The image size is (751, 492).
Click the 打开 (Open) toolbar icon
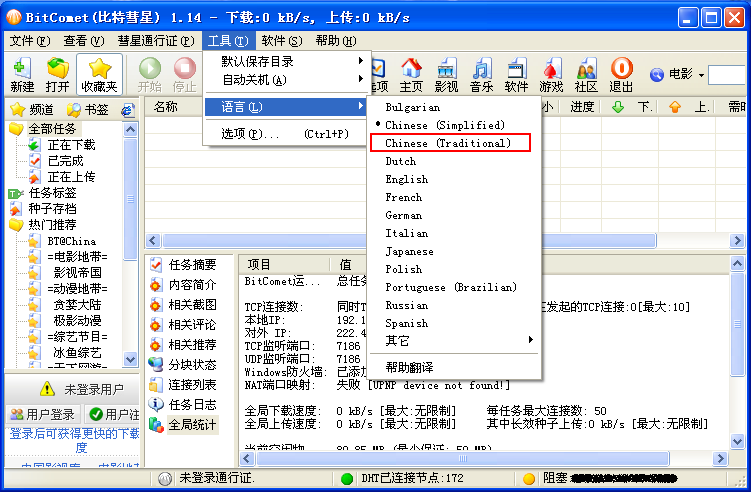click(57, 75)
